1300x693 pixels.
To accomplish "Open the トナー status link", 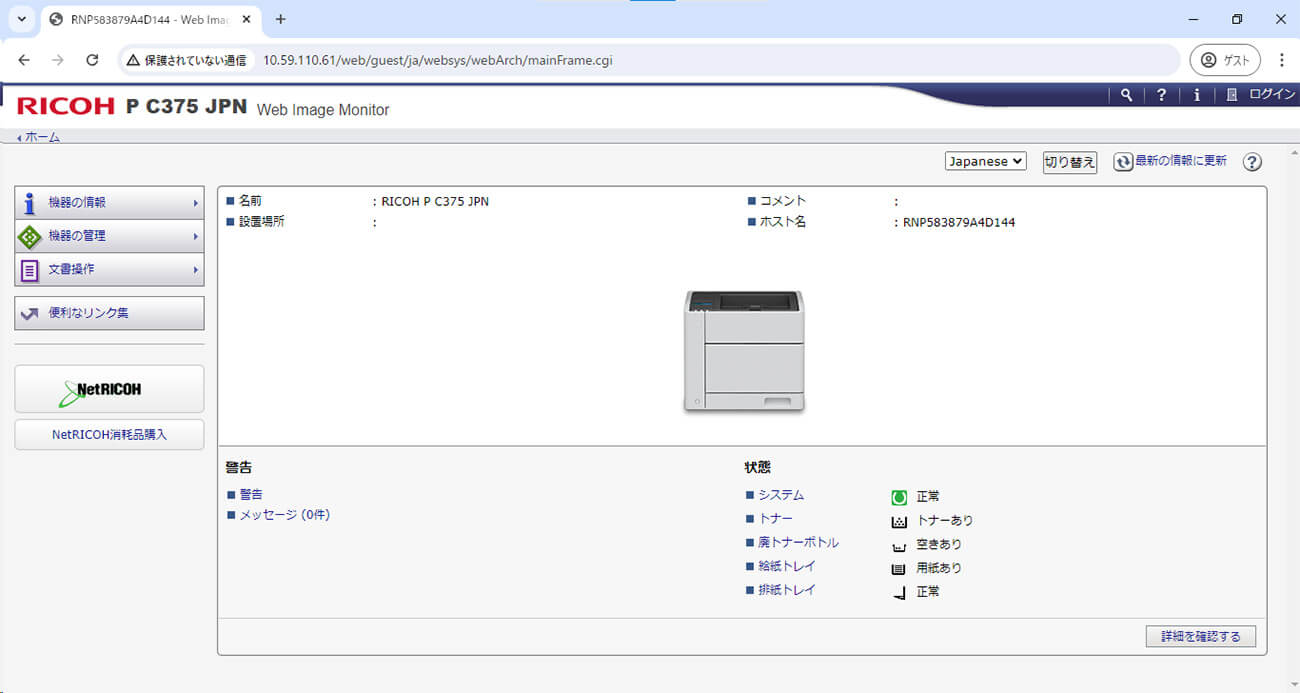I will [775, 519].
